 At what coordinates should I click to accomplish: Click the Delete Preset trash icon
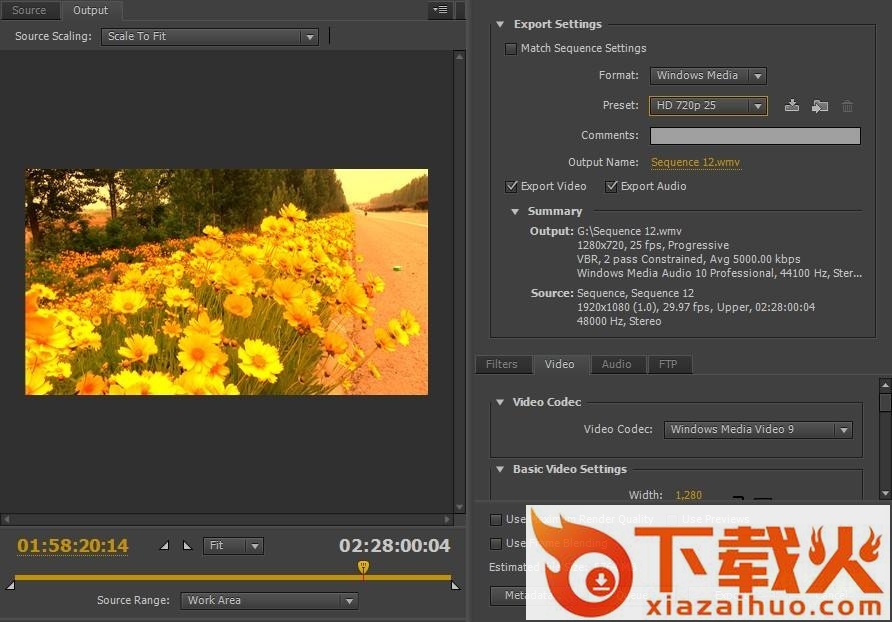(x=848, y=106)
